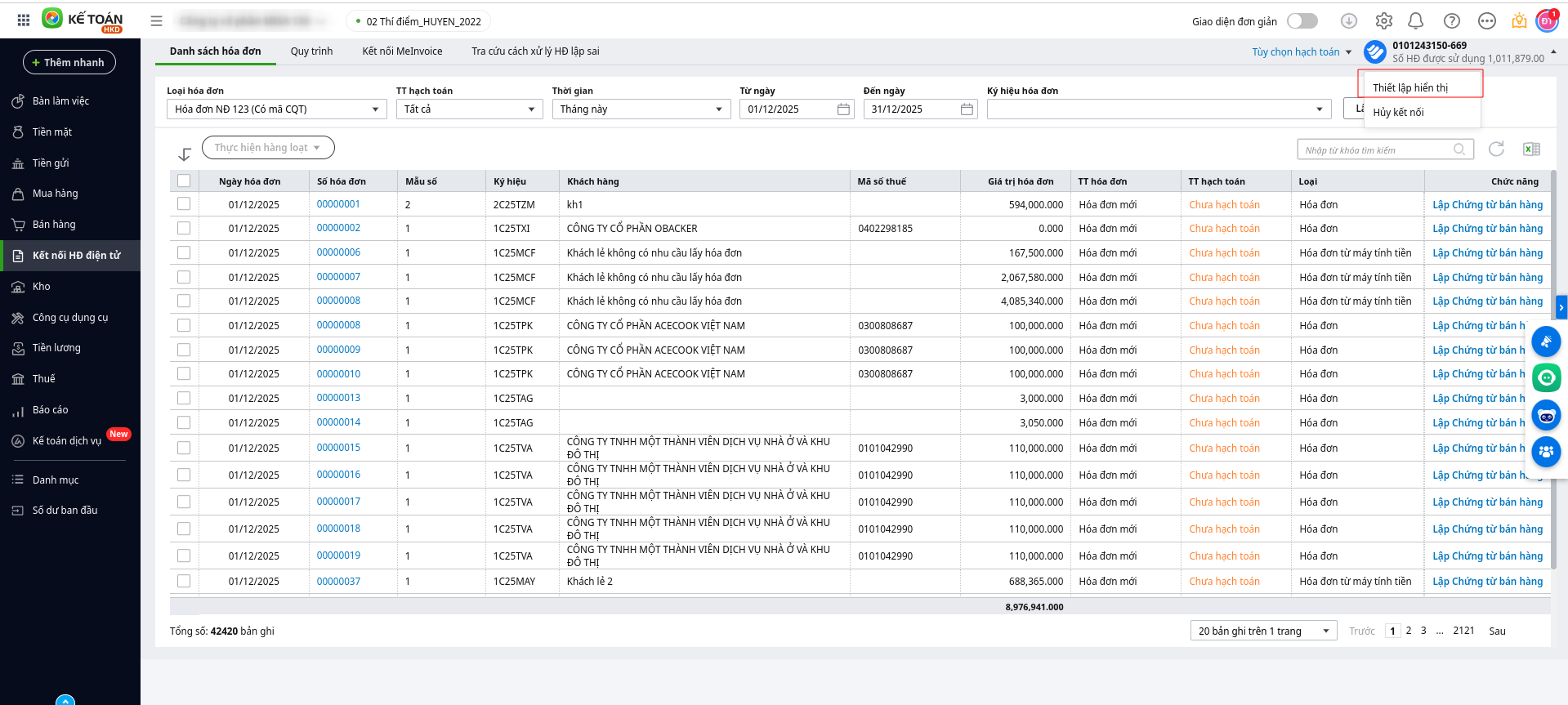Refresh the invoice list

[1496, 149]
